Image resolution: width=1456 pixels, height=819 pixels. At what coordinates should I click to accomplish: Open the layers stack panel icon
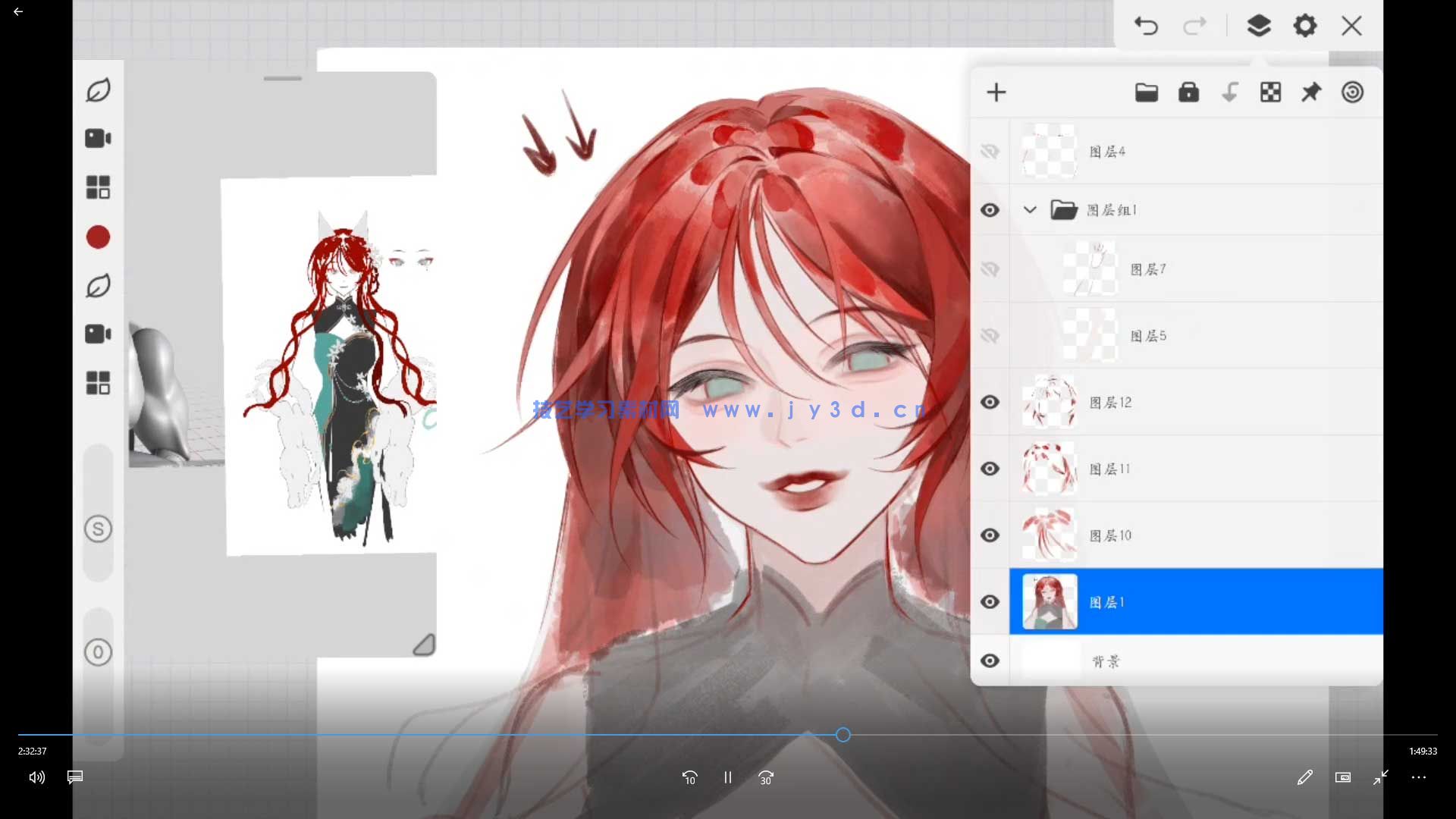[x=1259, y=27]
